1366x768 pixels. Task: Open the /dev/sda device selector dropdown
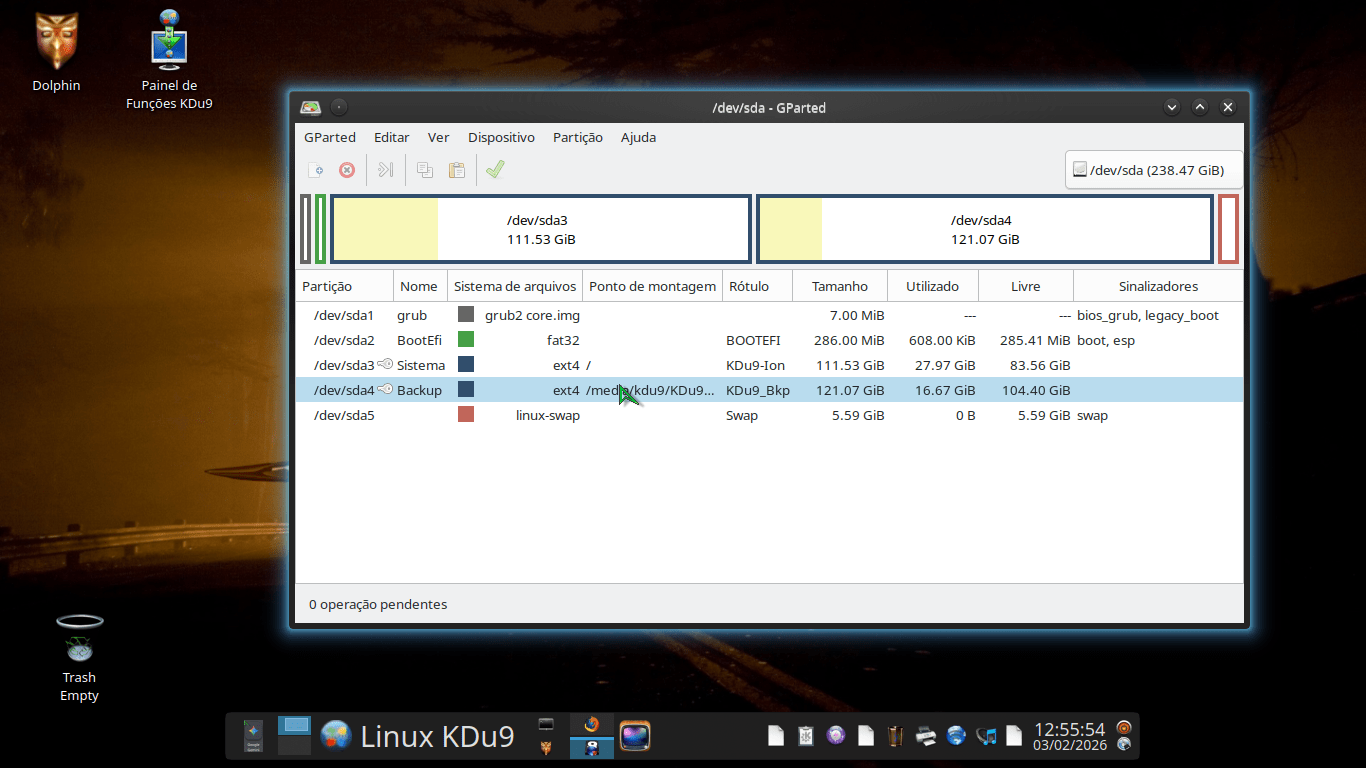(x=1154, y=170)
